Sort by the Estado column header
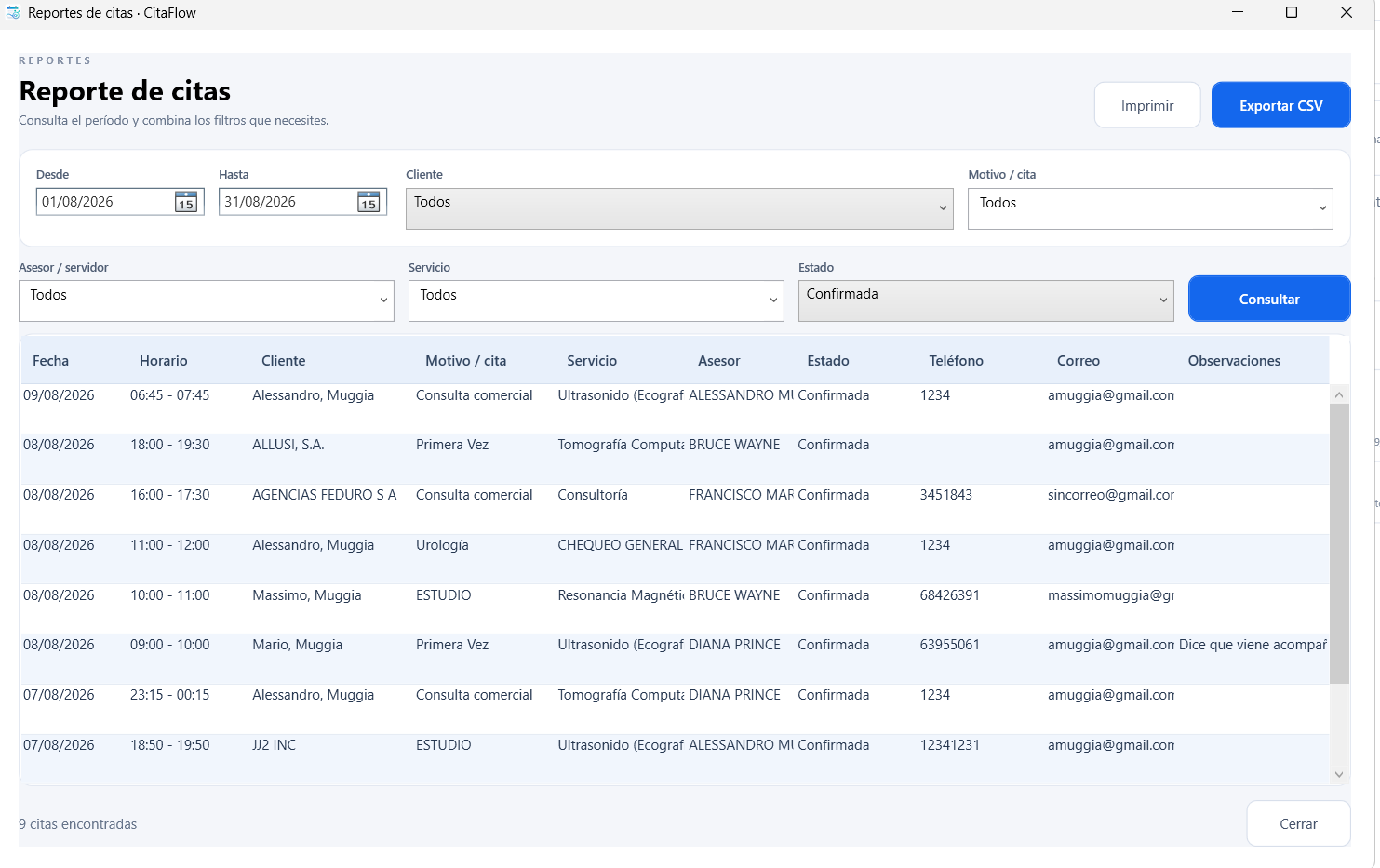This screenshot has height=868, width=1380. click(828, 361)
